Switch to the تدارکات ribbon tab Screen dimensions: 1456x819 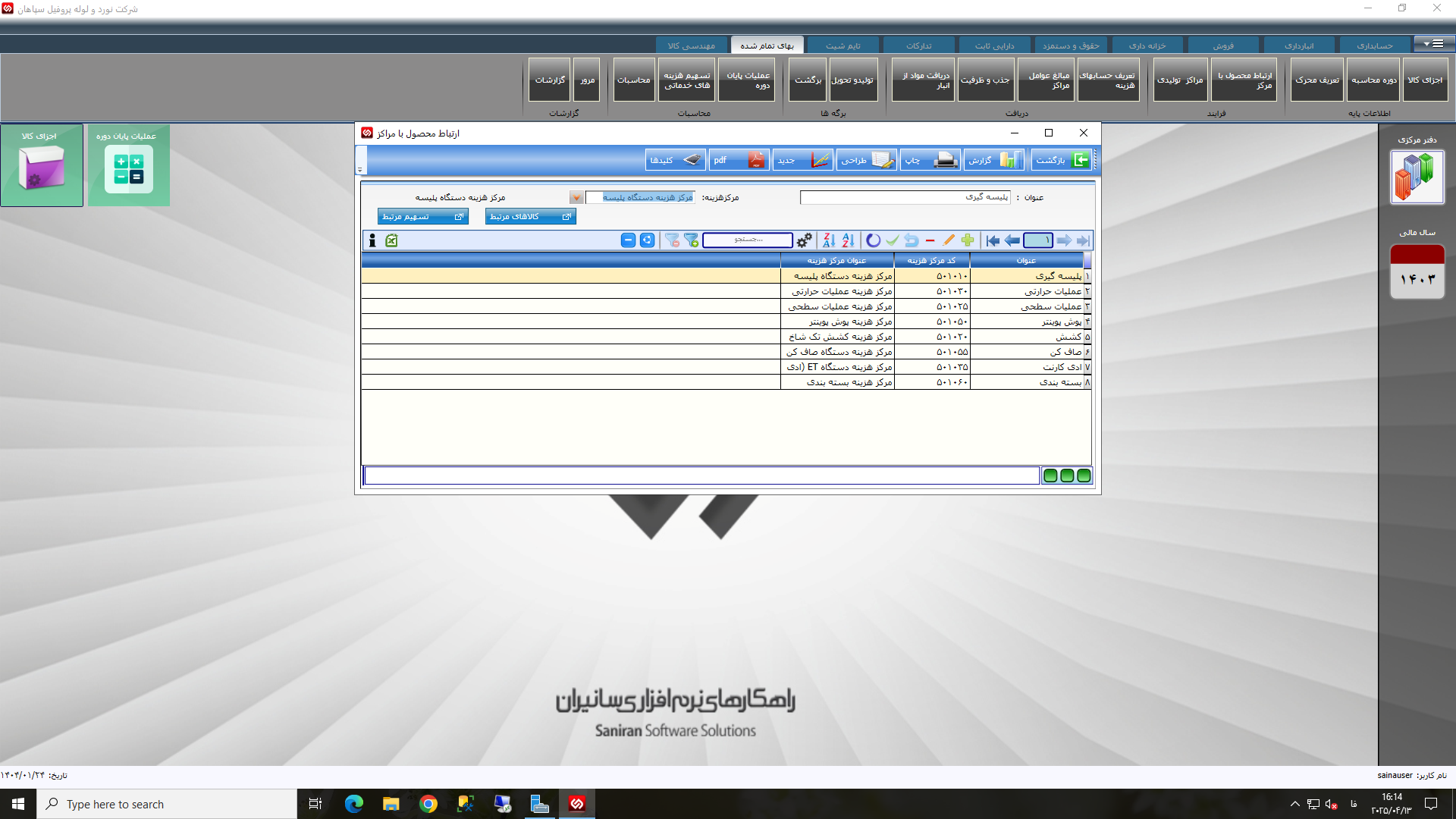918,45
